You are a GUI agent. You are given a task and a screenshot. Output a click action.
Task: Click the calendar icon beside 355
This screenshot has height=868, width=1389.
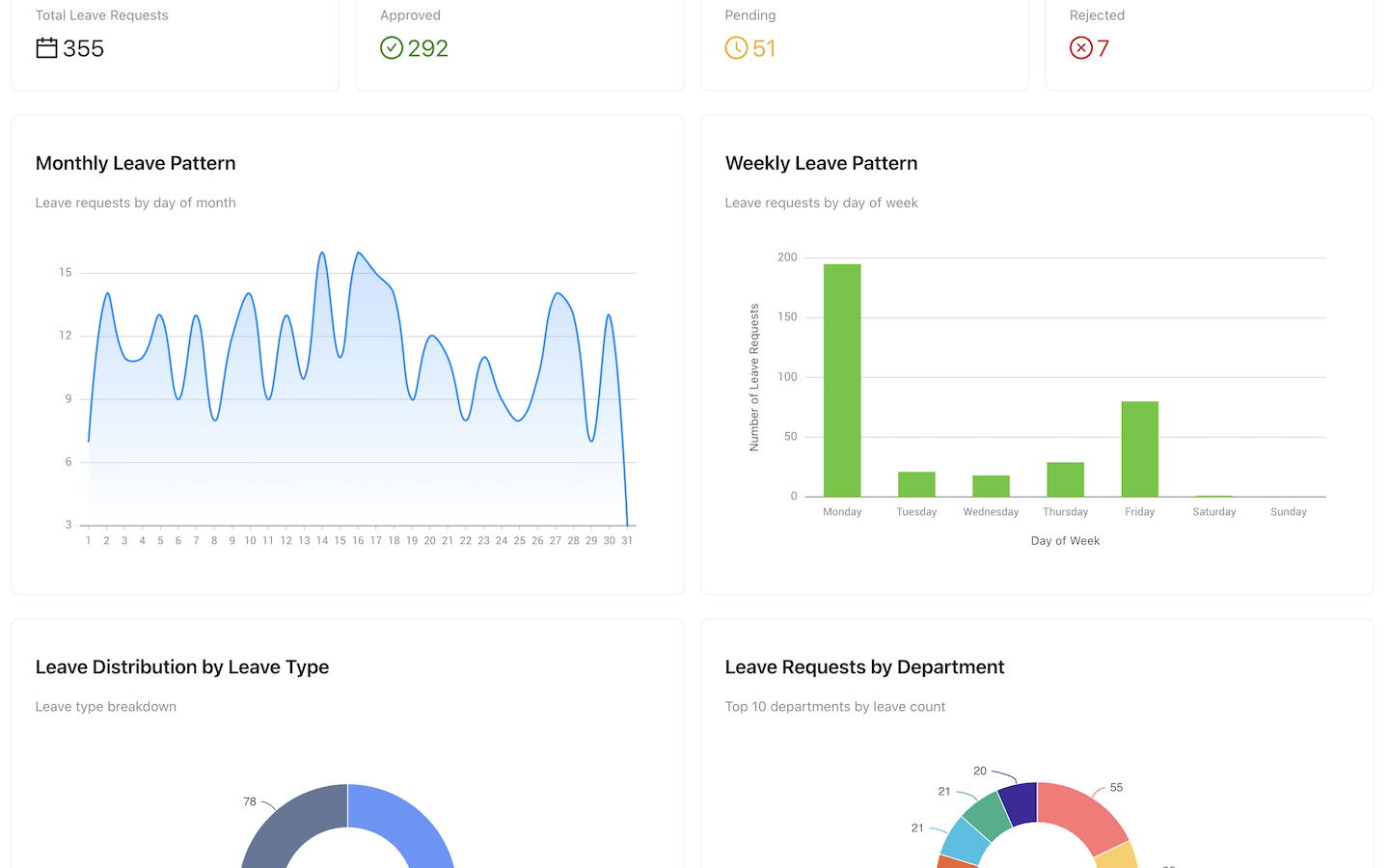tap(46, 48)
